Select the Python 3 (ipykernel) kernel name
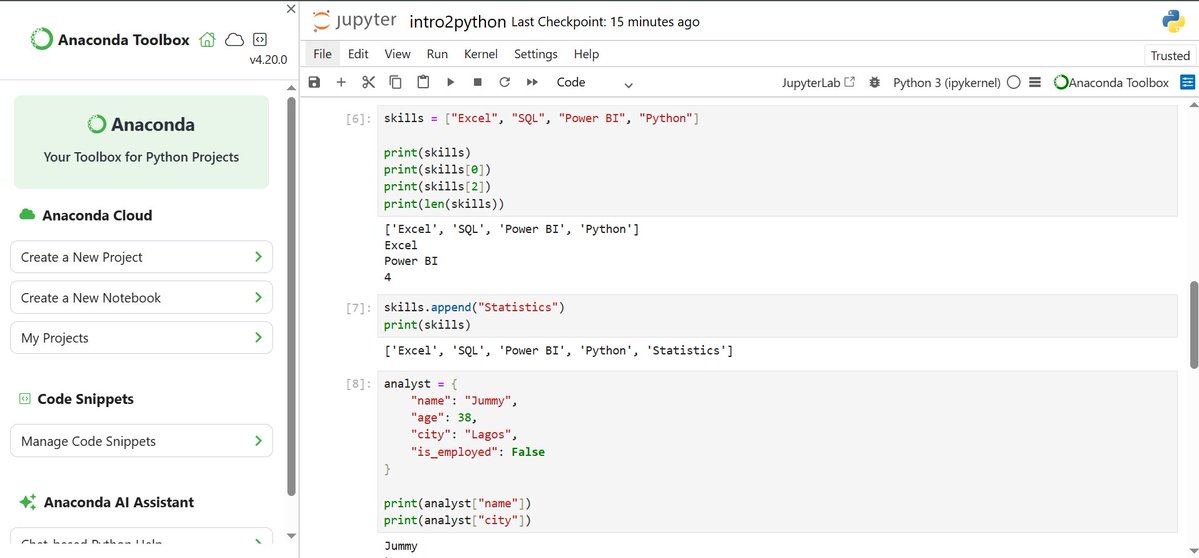This screenshot has width=1199, height=558. click(947, 83)
